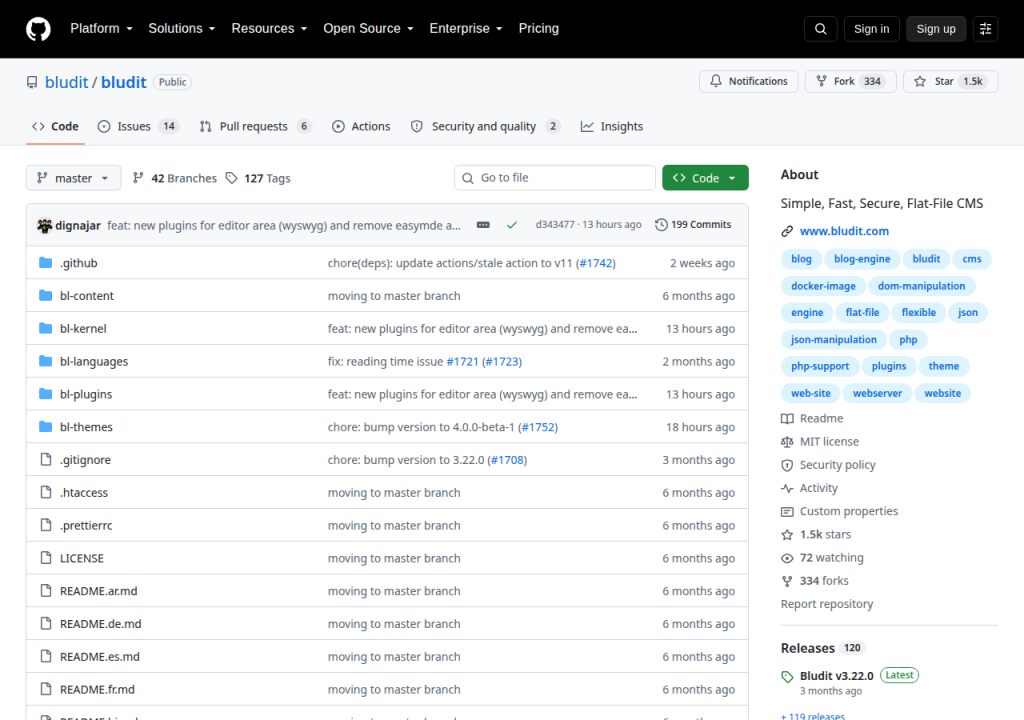Click the fork icon in Fork button

[x=822, y=81]
